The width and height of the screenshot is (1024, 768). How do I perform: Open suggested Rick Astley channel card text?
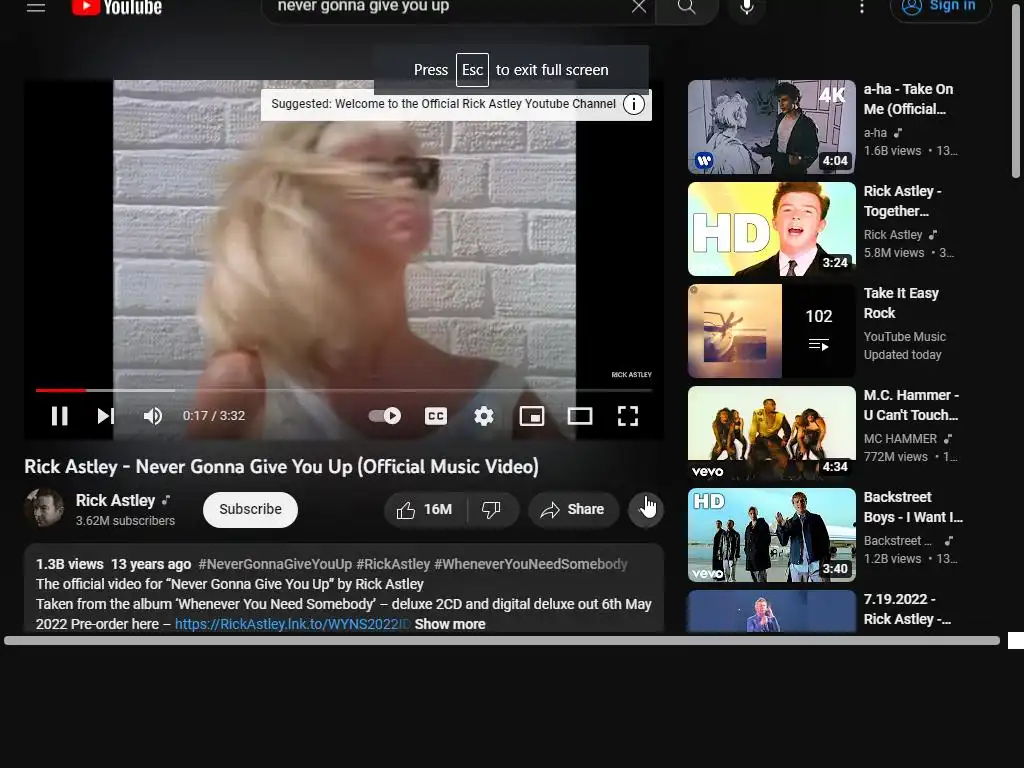(x=443, y=104)
